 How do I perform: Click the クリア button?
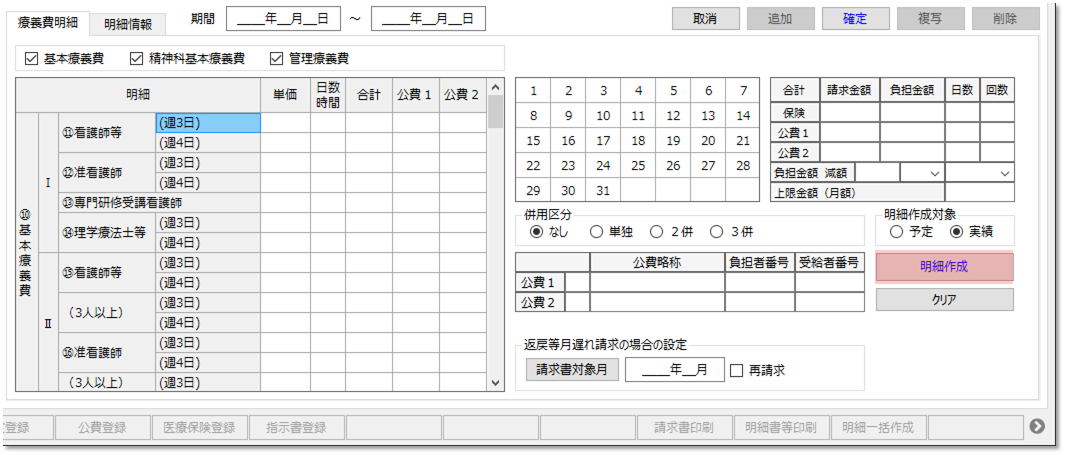tap(944, 299)
